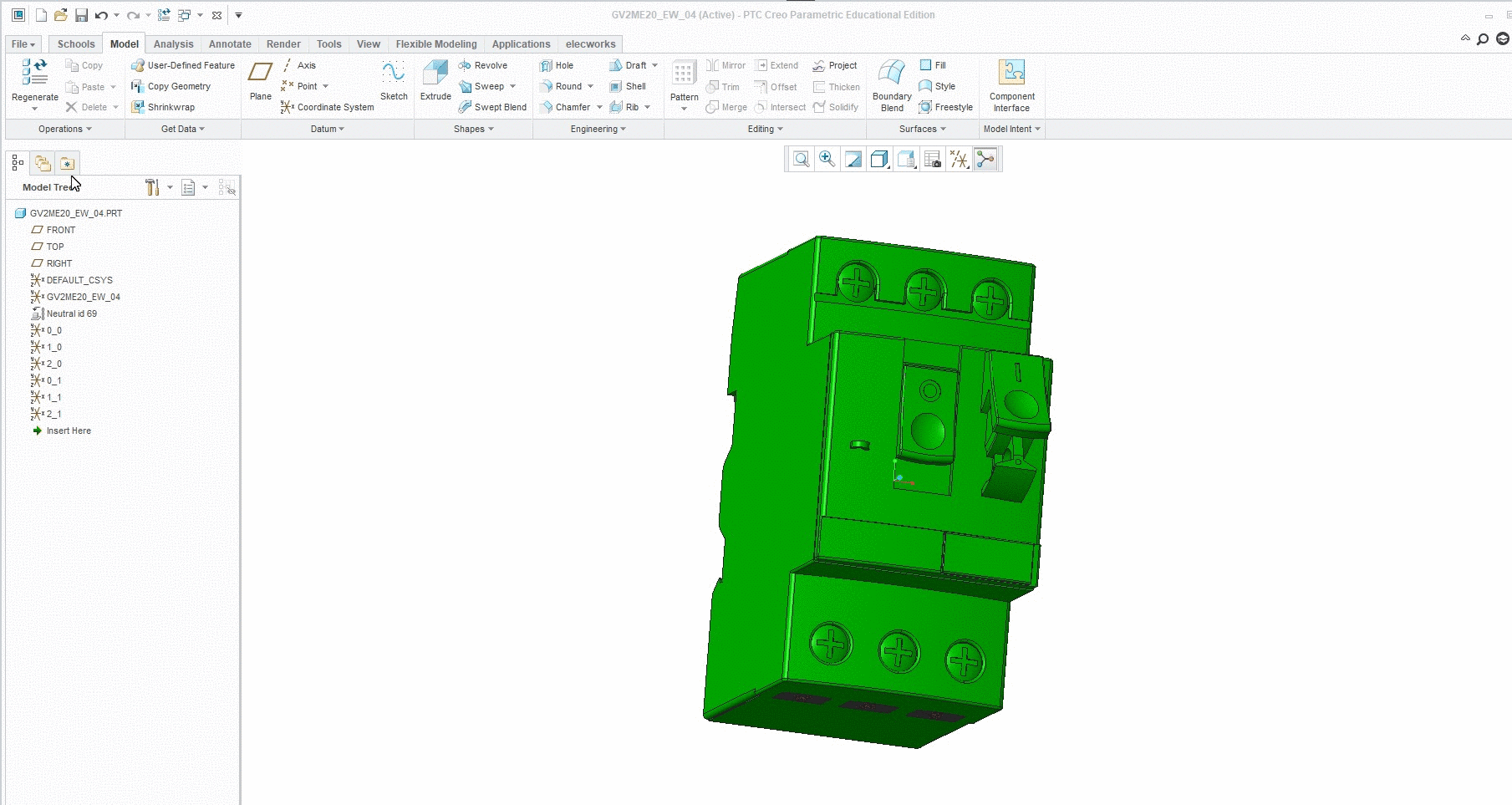Open the View Manager icon
The height and width of the screenshot is (805, 1512).
(x=933, y=159)
